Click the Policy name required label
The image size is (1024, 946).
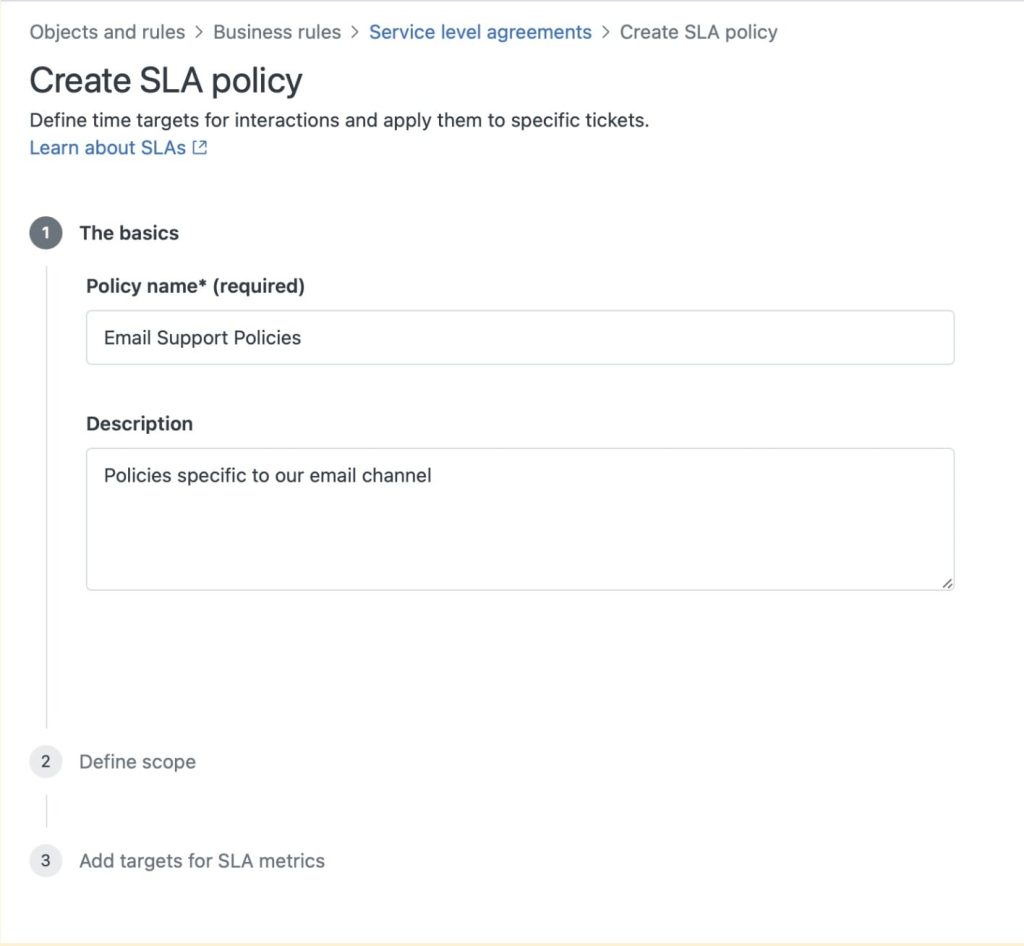195,286
